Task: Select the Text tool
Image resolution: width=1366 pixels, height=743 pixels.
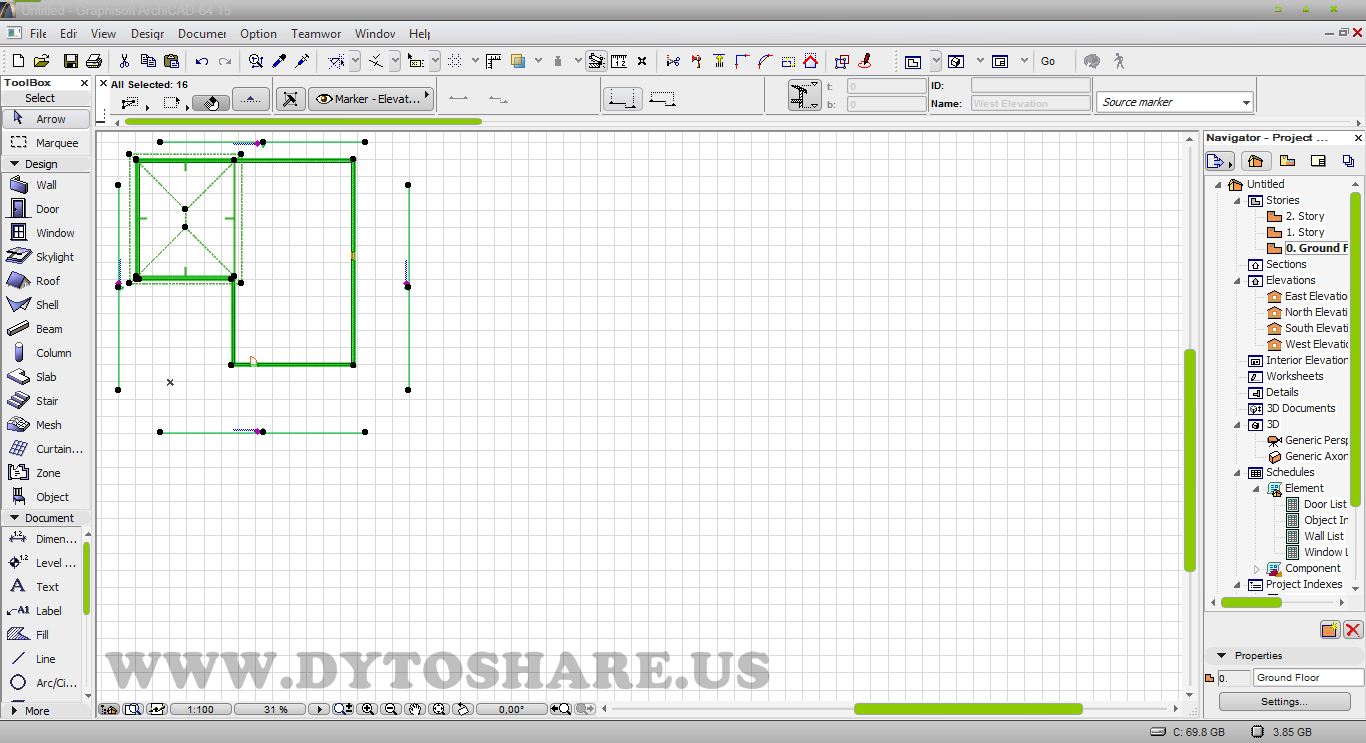Action: tap(42, 587)
